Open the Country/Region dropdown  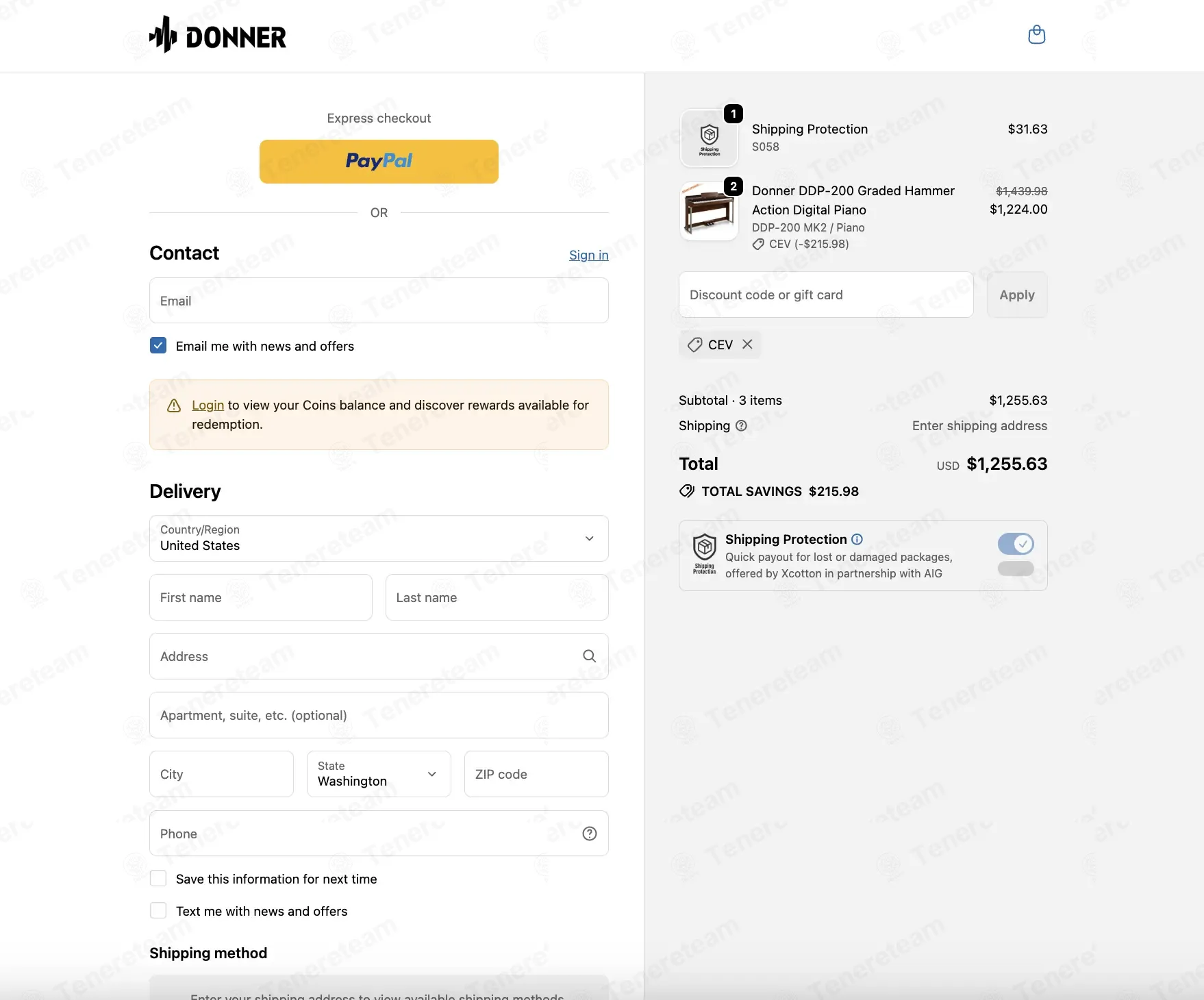click(x=379, y=538)
